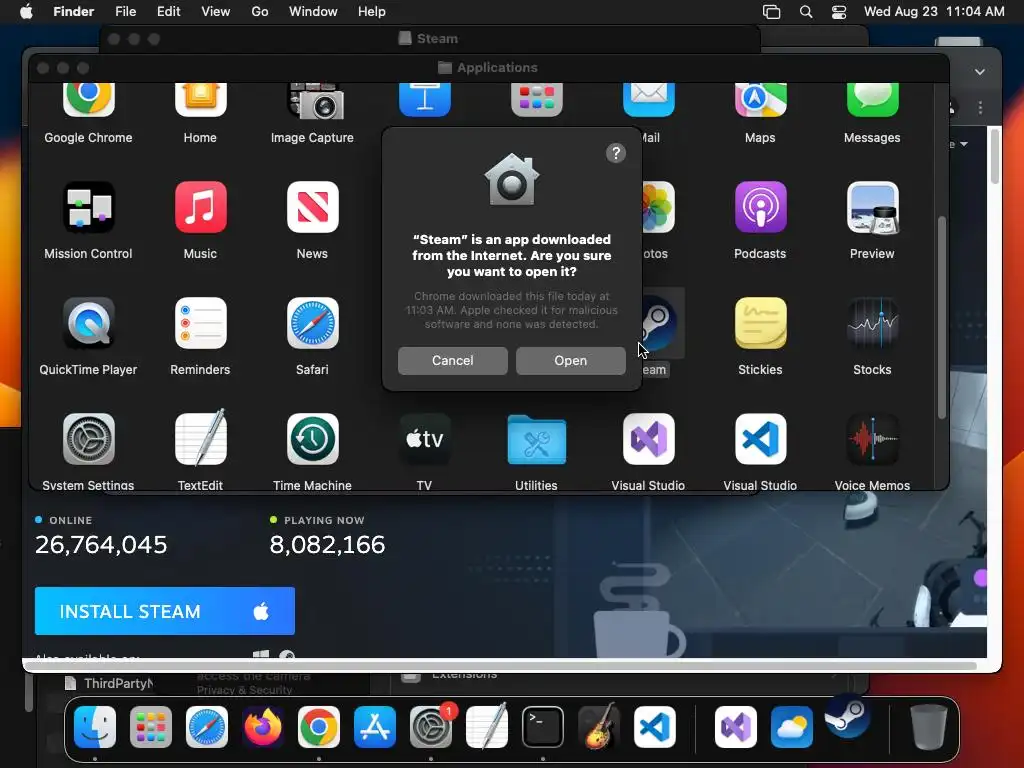Open Stage Manager icon in menu bar
The height and width of the screenshot is (768, 1024).
(771, 12)
